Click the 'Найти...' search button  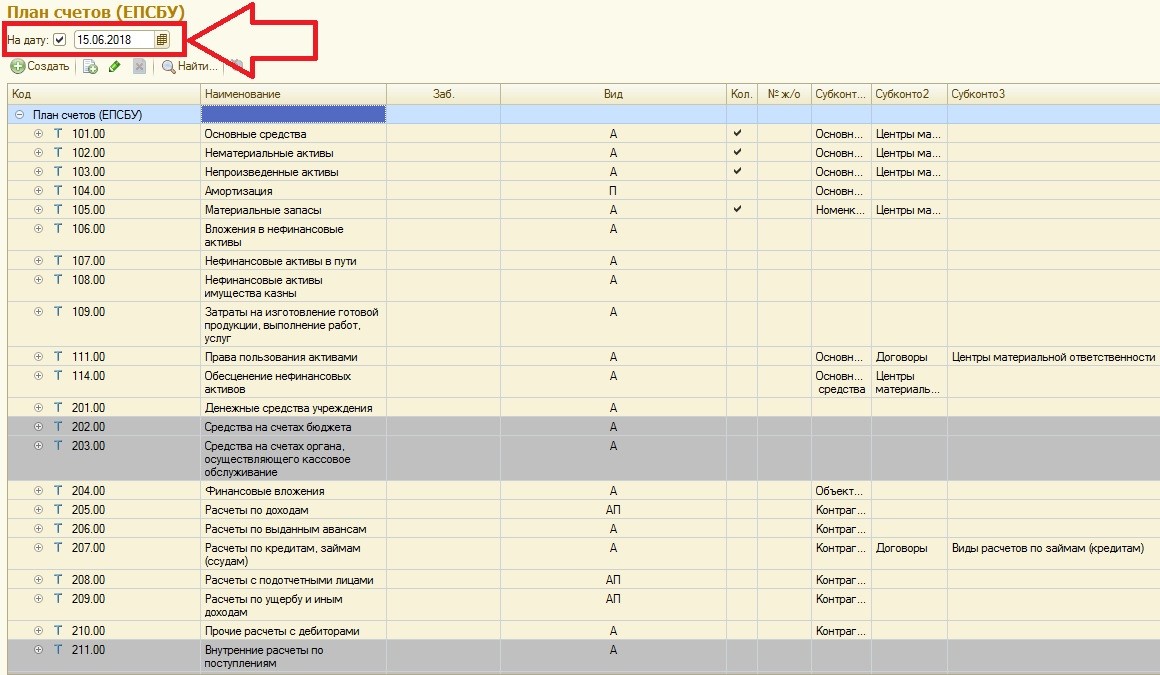(x=190, y=67)
